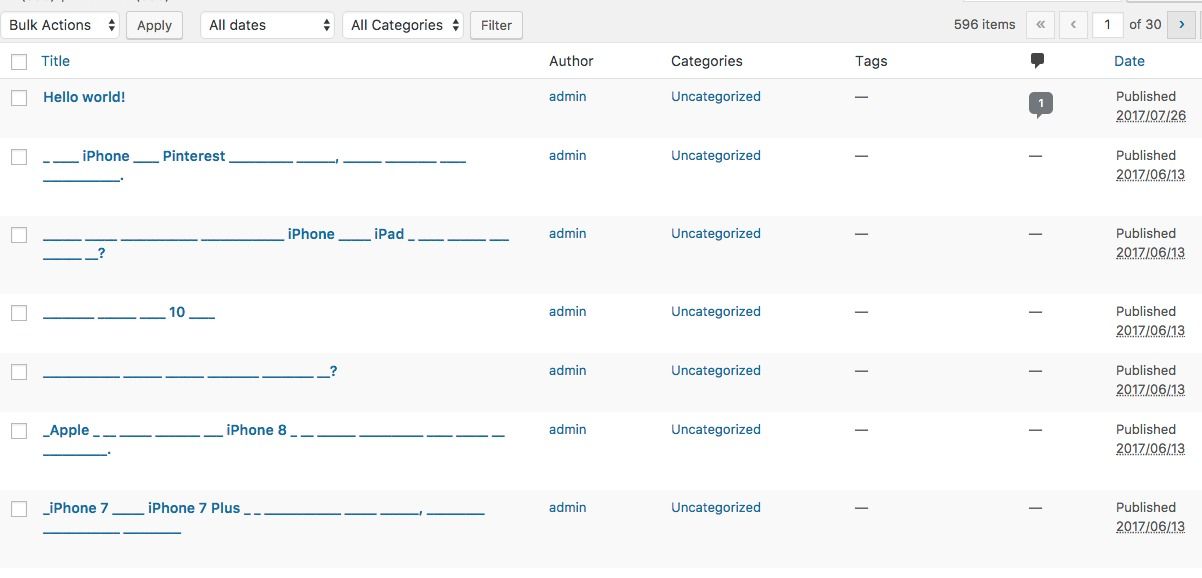The width and height of the screenshot is (1202, 578).
Task: Sort posts by the Title column
Action: tap(55, 61)
